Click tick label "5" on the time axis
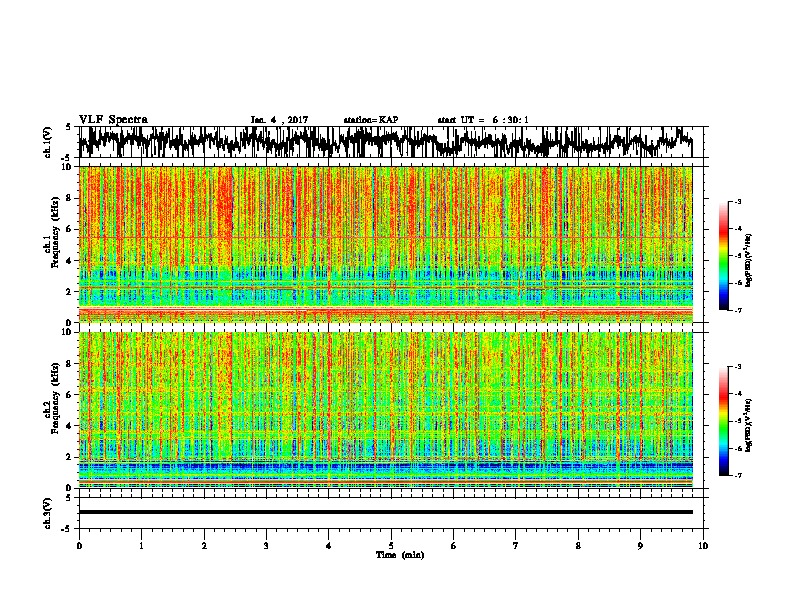This screenshot has height=612, width=792. pos(391,546)
